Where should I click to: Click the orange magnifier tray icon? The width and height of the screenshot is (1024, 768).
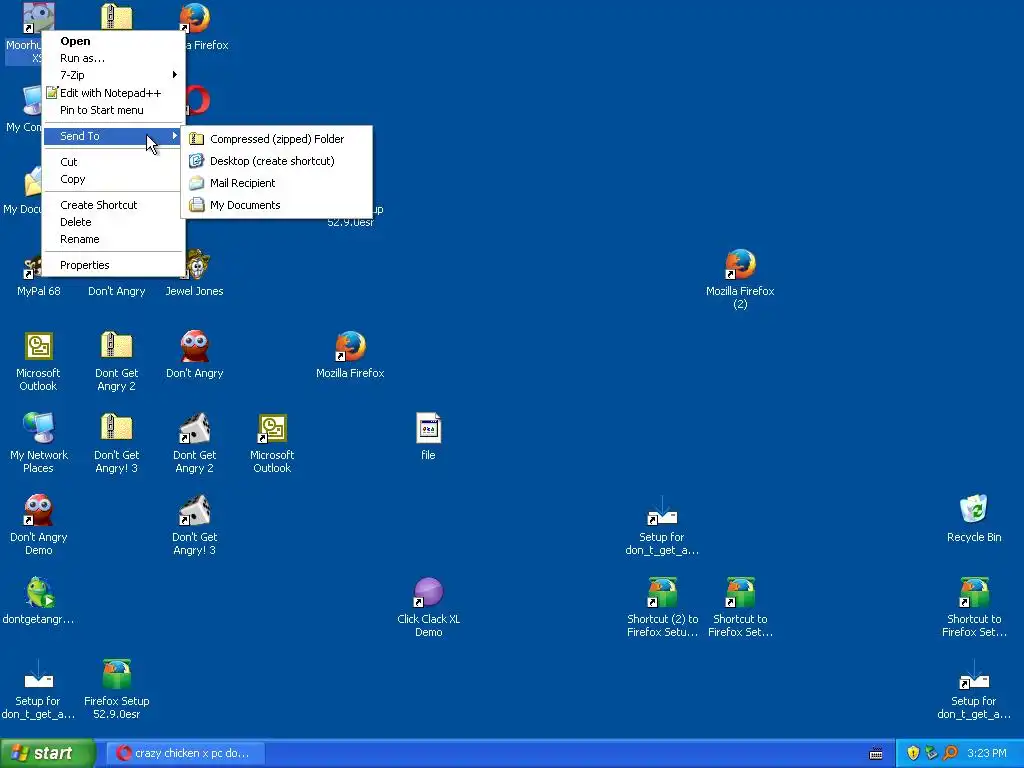pos(950,753)
